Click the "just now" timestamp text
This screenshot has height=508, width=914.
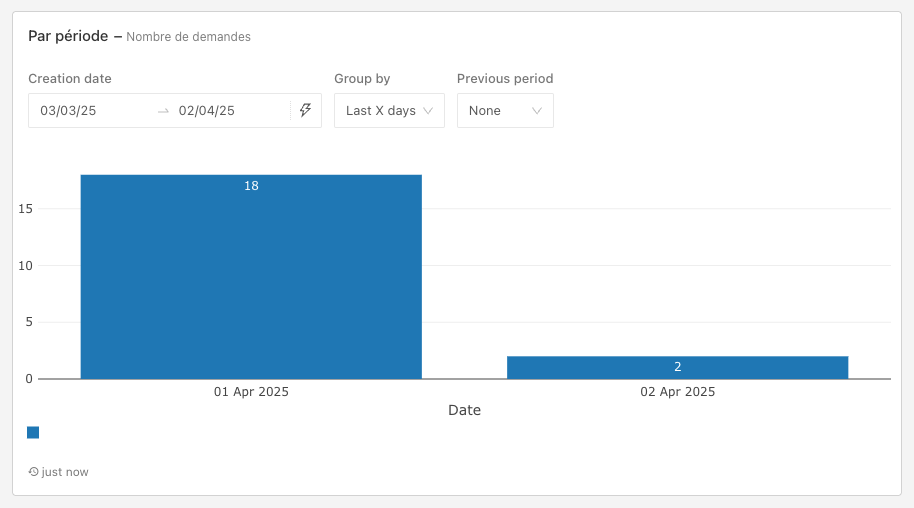[x=65, y=472]
